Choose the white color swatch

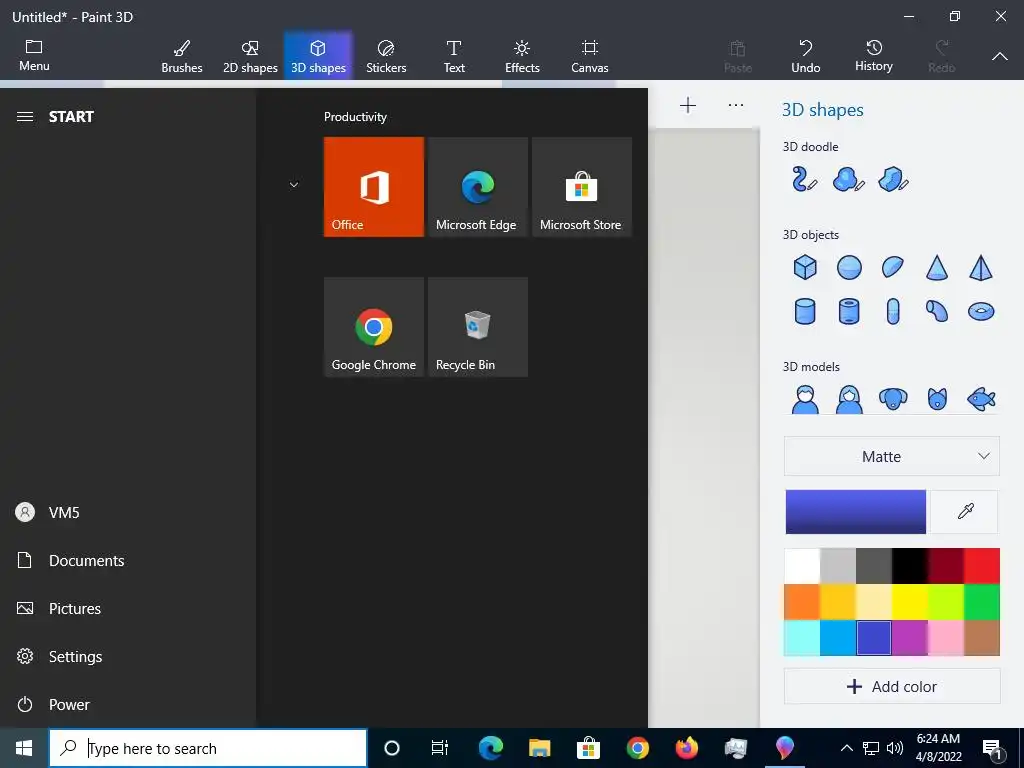point(802,566)
